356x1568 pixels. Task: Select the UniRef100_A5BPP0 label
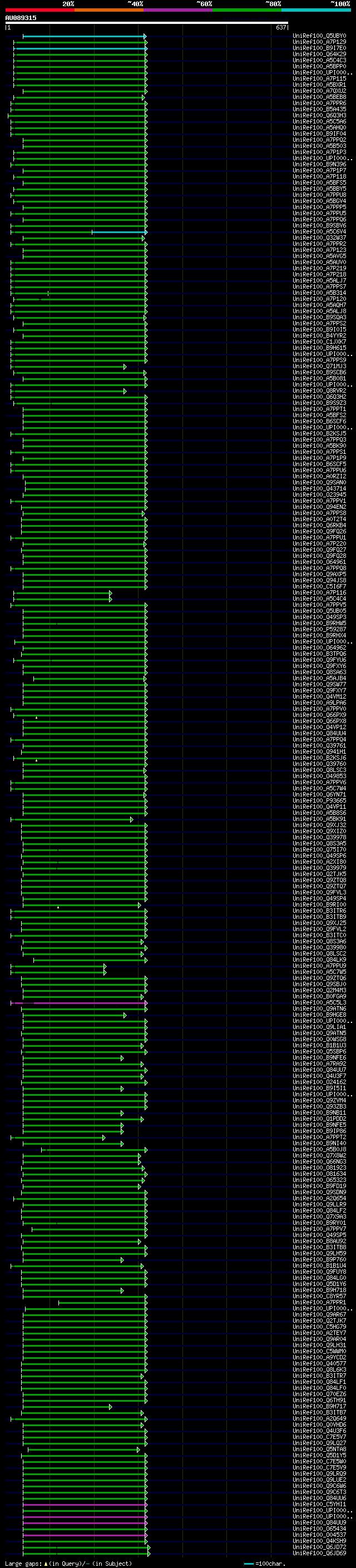click(x=319, y=66)
